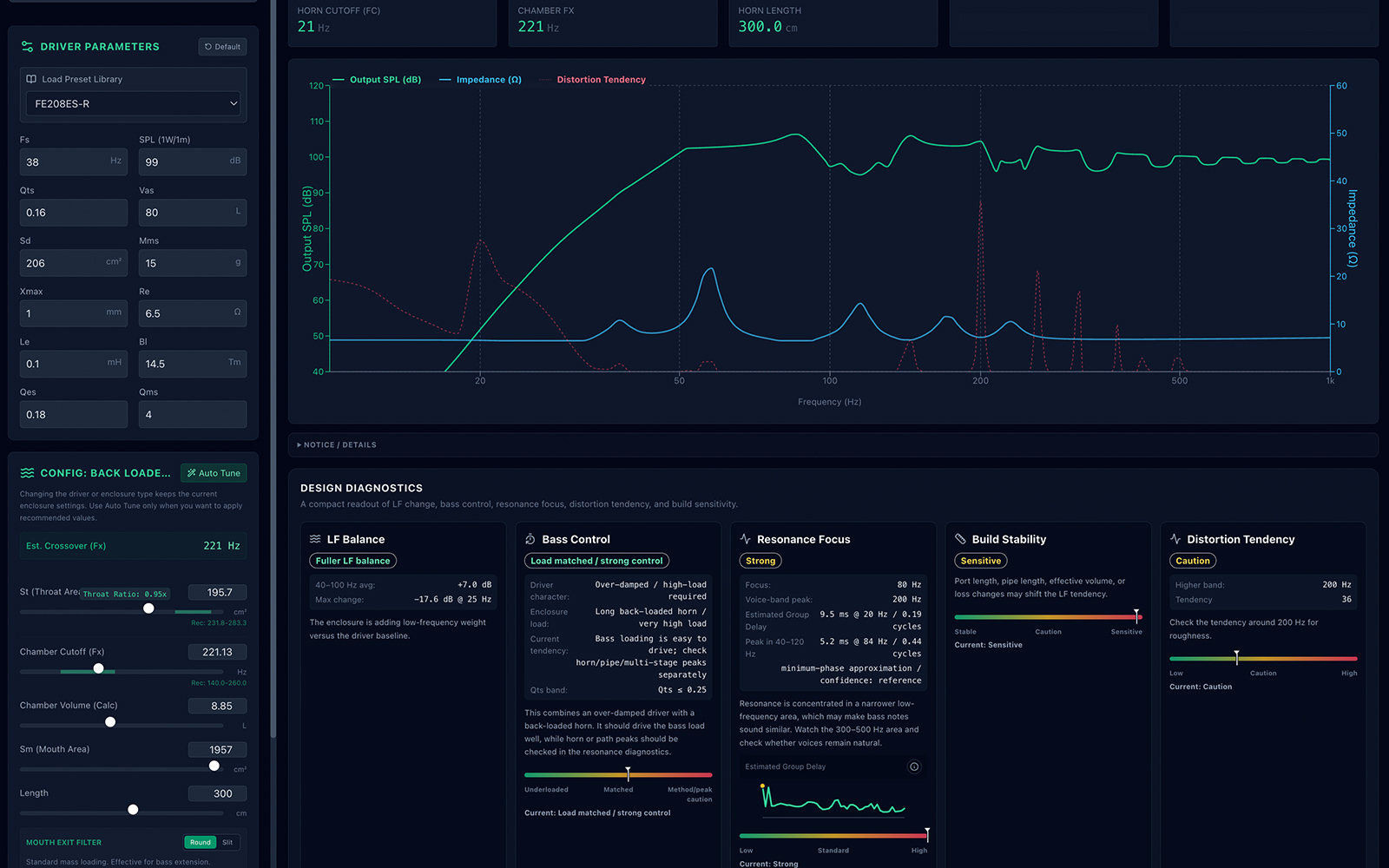Image resolution: width=1389 pixels, height=868 pixels.
Task: Focus the Qms input field
Action: click(193, 414)
